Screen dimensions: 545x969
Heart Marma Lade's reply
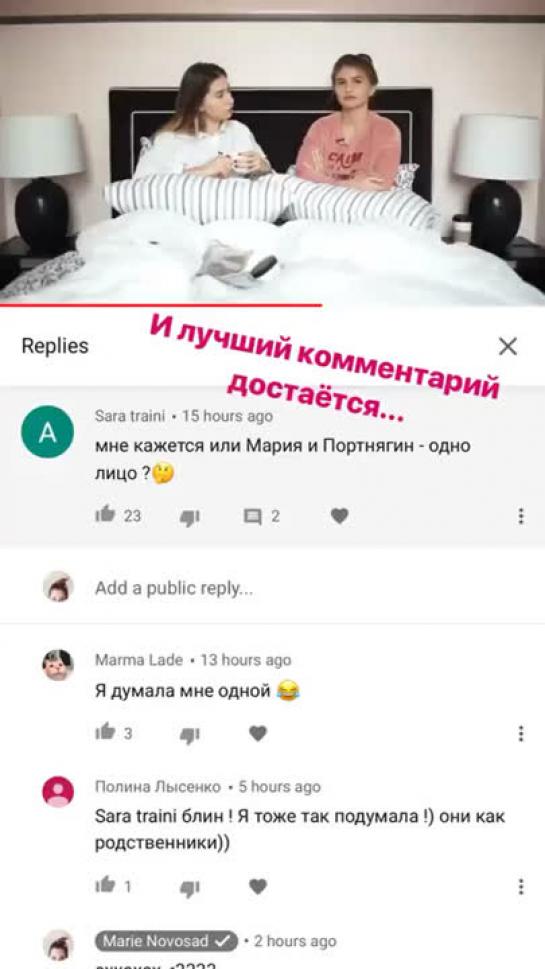(258, 734)
